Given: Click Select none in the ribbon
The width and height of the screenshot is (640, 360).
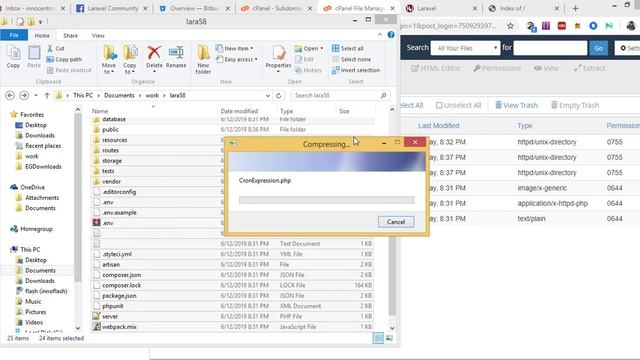Looking at the screenshot, I should coord(351,59).
